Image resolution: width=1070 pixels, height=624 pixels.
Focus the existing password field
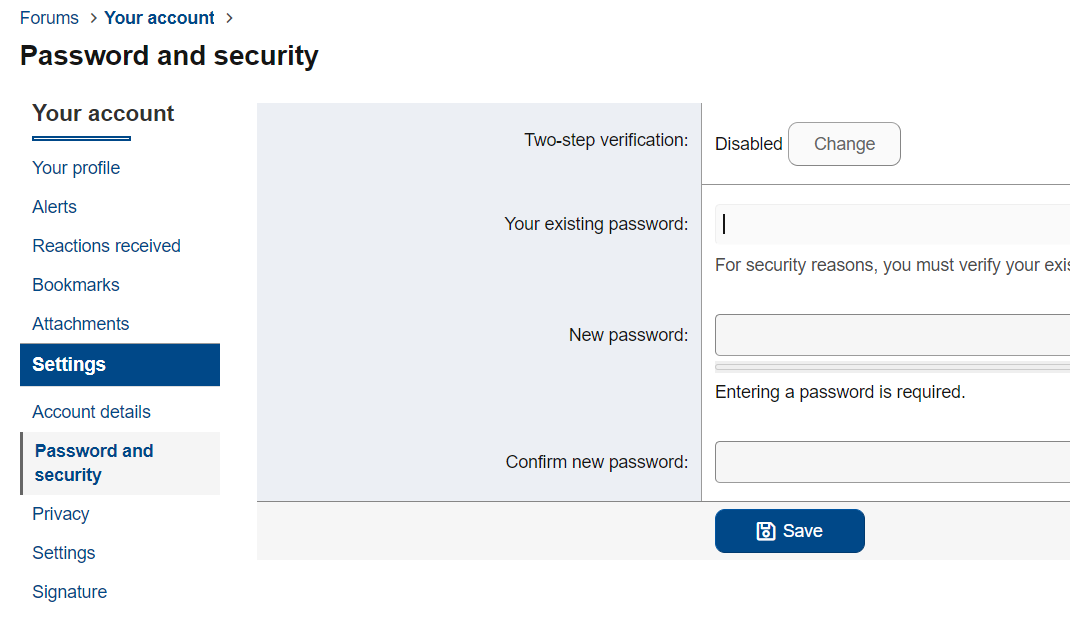point(892,224)
